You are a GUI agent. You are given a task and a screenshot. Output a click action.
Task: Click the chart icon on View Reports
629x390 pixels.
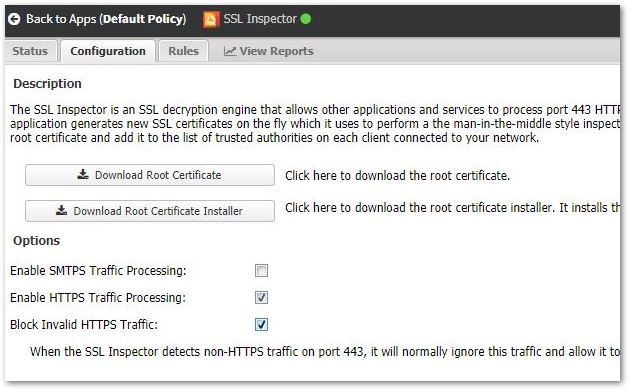[229, 51]
